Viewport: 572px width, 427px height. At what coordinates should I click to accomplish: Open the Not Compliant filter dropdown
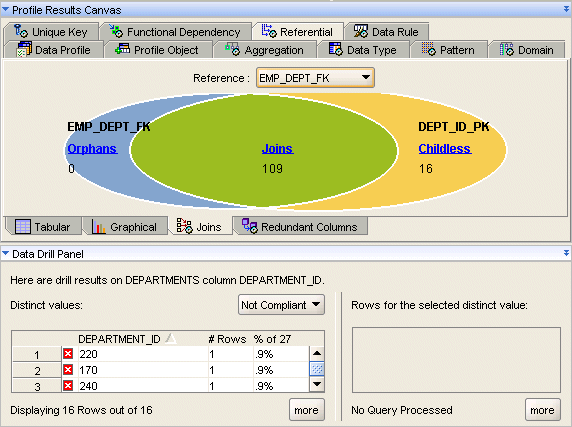pos(281,305)
